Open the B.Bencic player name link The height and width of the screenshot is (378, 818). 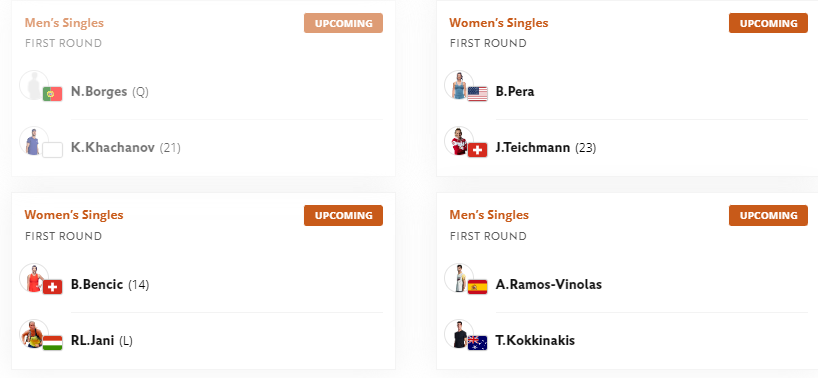pyautogui.click(x=97, y=285)
